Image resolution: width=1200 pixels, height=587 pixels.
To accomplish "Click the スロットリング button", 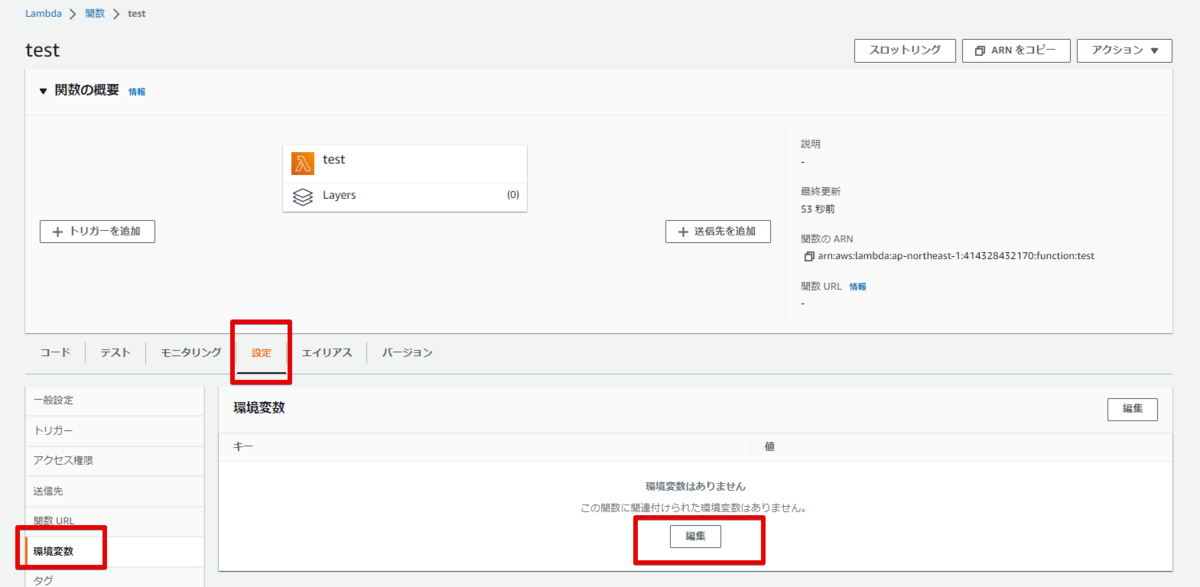I will click(x=904, y=50).
